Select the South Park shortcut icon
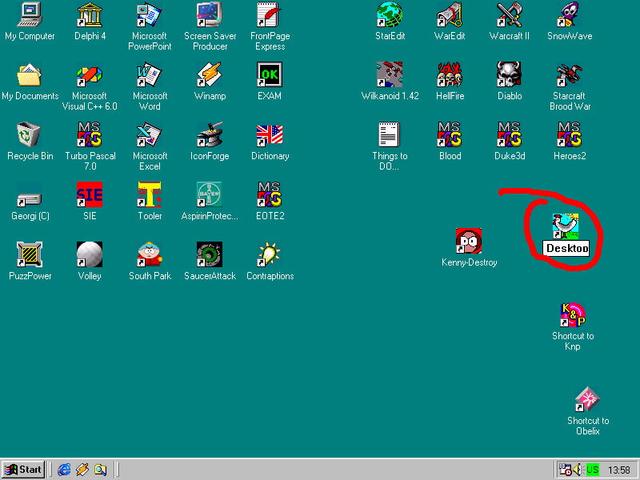Screen dimensions: 640x480 [149, 254]
